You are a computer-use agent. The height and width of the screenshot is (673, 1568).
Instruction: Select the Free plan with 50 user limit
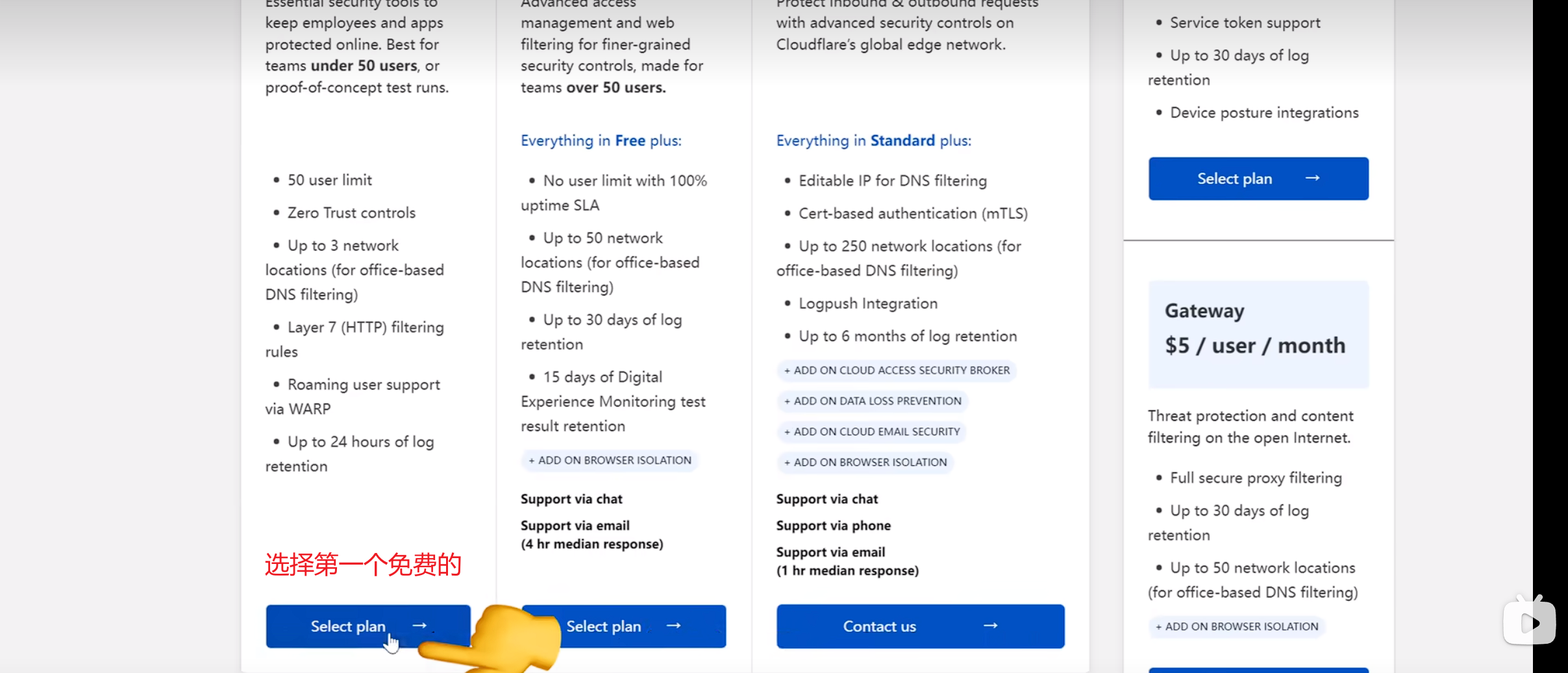click(x=348, y=626)
